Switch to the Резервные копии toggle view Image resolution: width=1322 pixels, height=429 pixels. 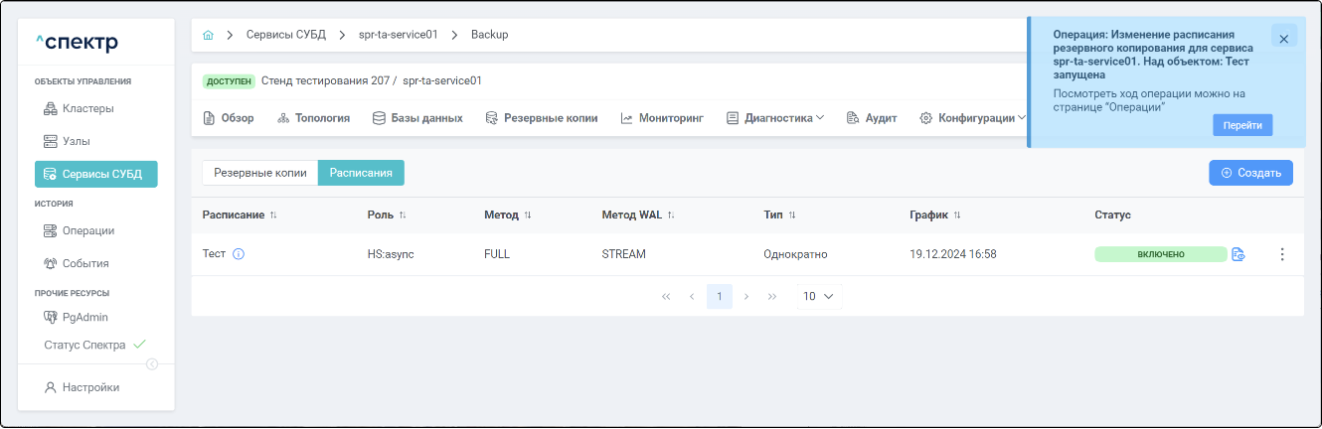260,173
